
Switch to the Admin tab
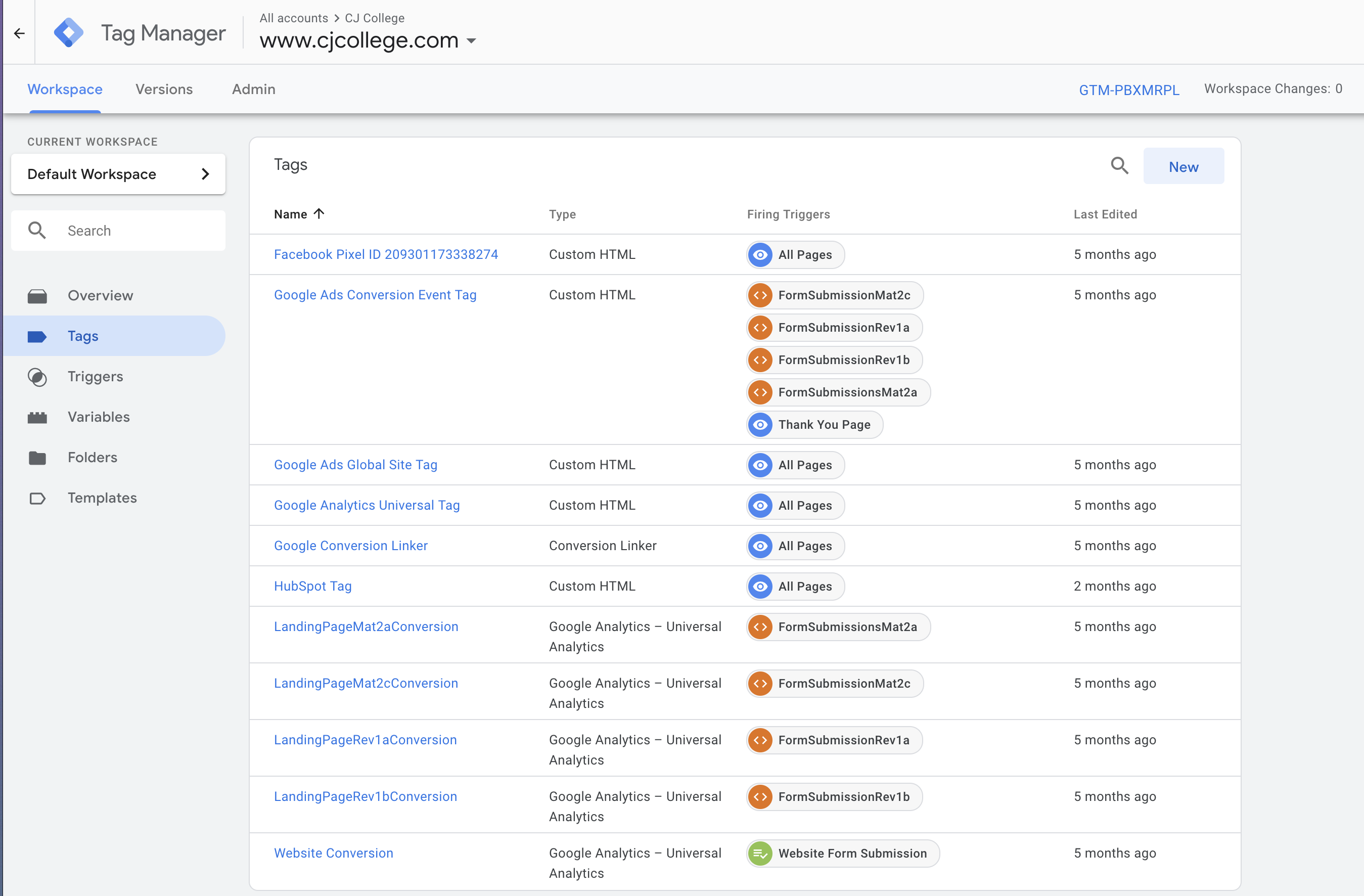click(253, 89)
